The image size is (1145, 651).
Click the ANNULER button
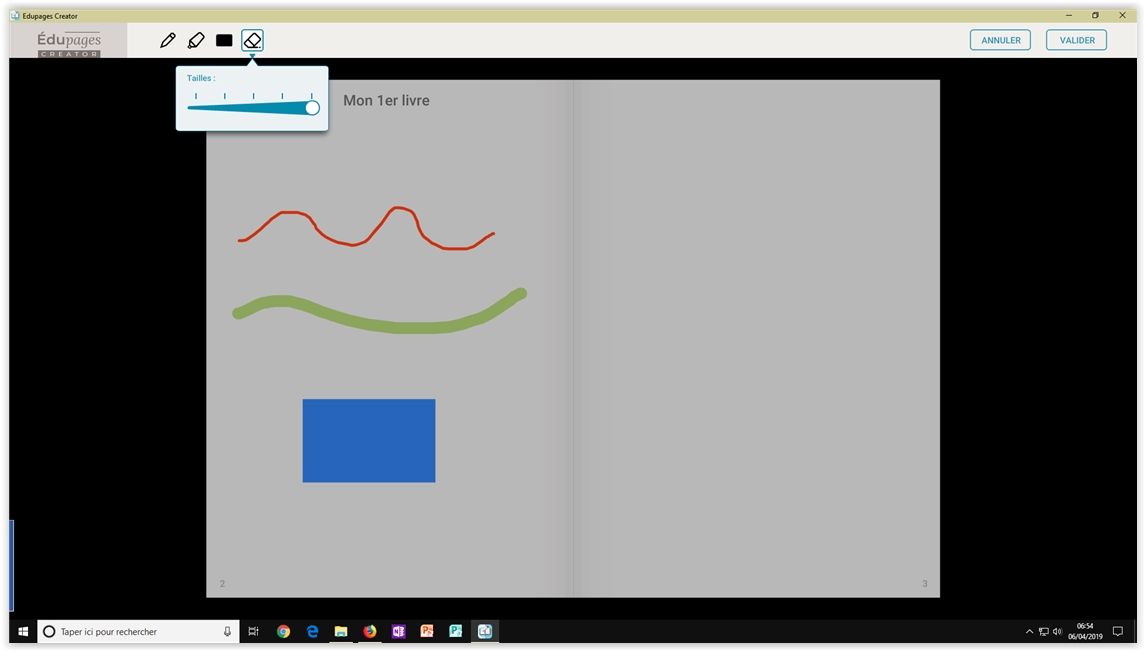point(1000,40)
